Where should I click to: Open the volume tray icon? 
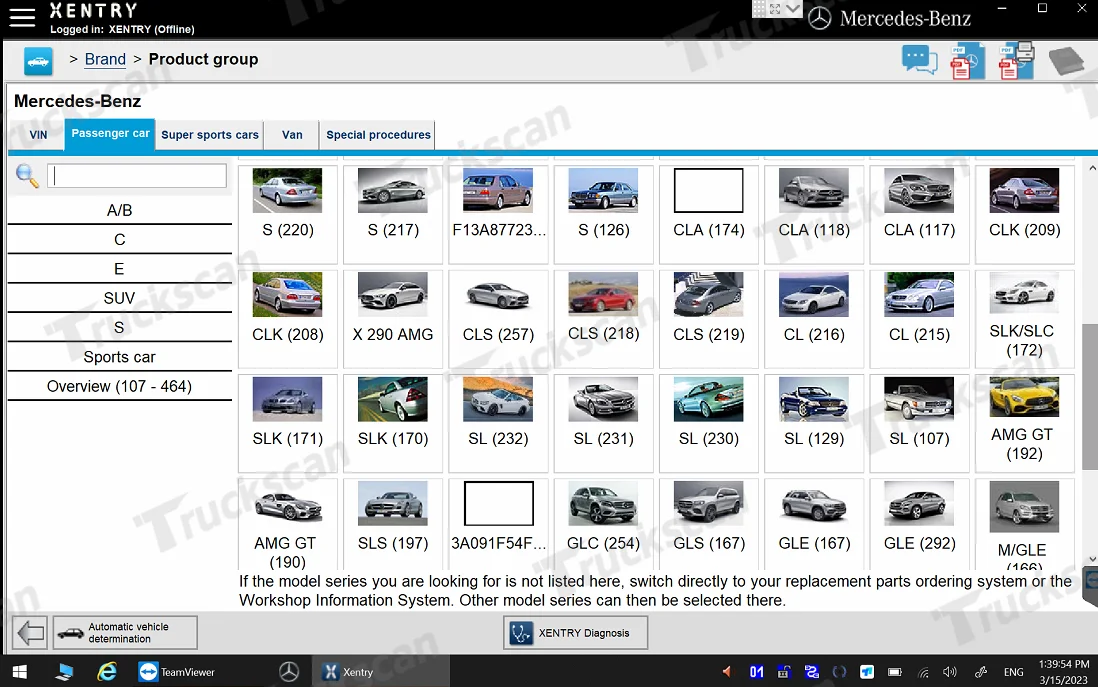pyautogui.click(x=950, y=672)
